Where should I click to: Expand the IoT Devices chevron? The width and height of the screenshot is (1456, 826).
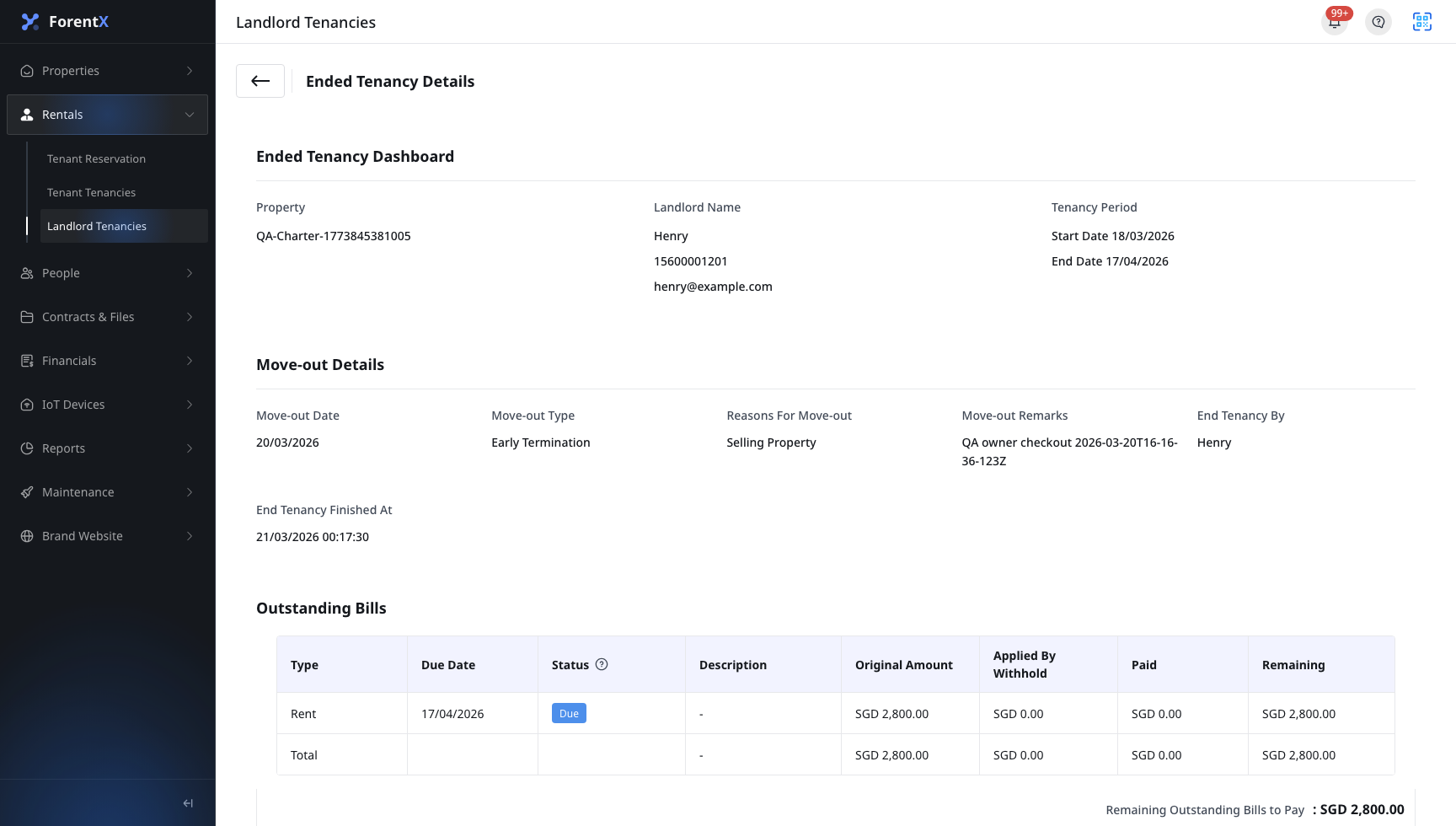tap(190, 405)
